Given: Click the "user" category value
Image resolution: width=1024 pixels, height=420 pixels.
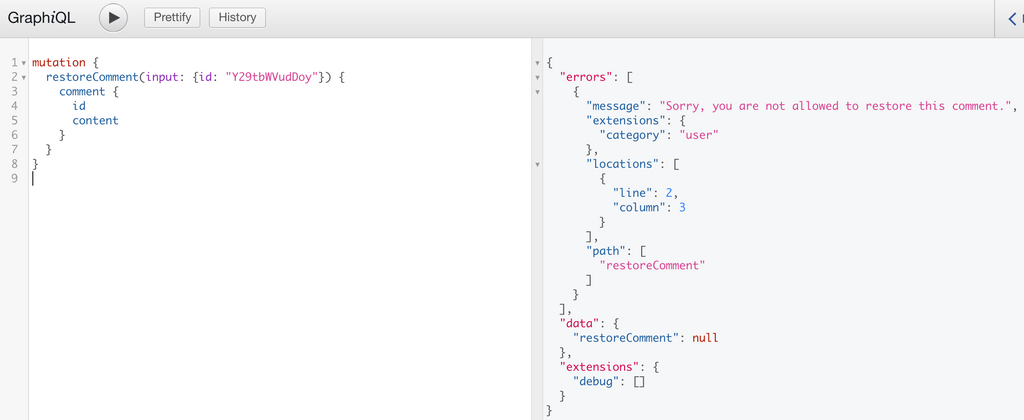Looking at the screenshot, I should pos(699,135).
